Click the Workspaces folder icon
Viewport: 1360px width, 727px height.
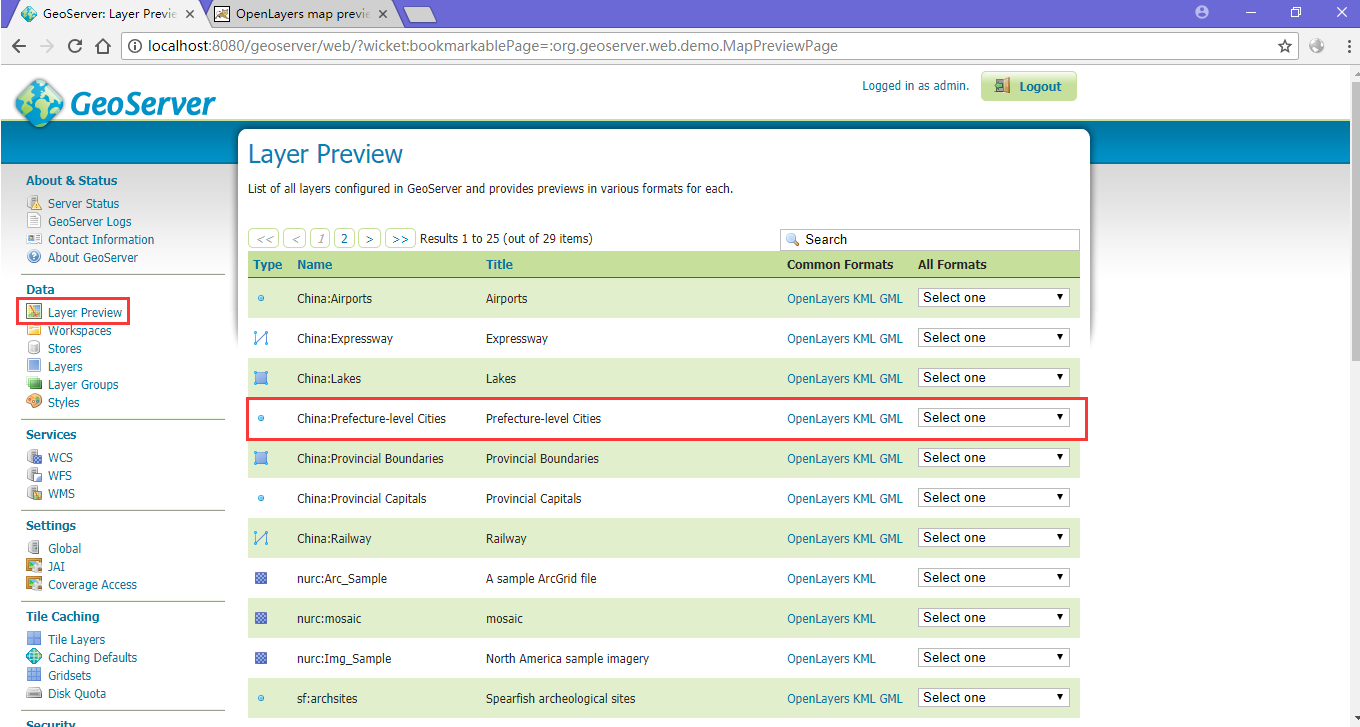(35, 330)
